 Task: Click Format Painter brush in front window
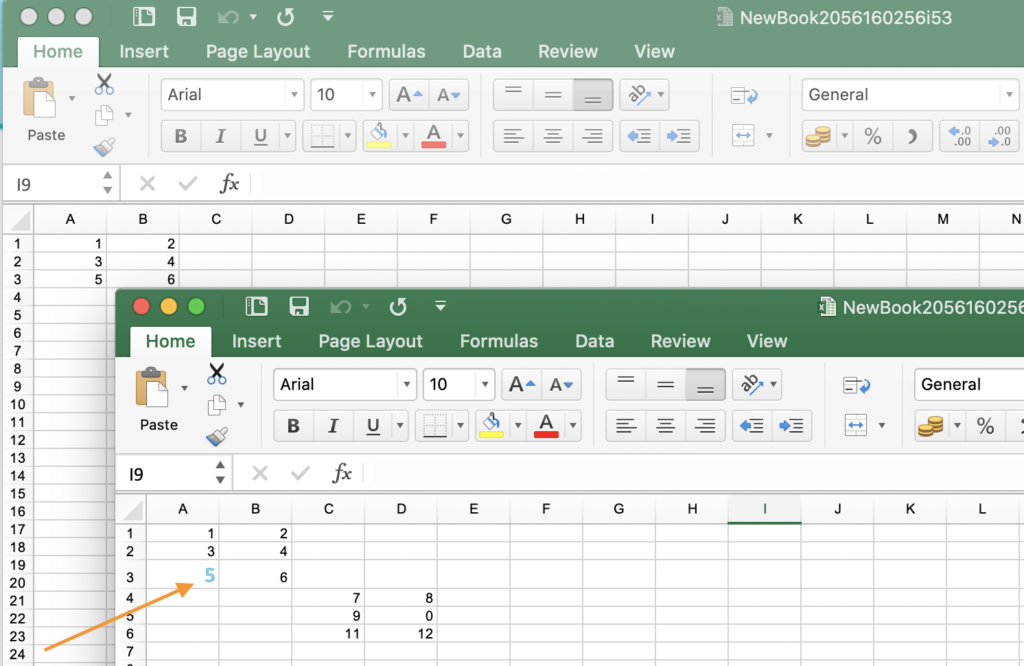click(217, 436)
